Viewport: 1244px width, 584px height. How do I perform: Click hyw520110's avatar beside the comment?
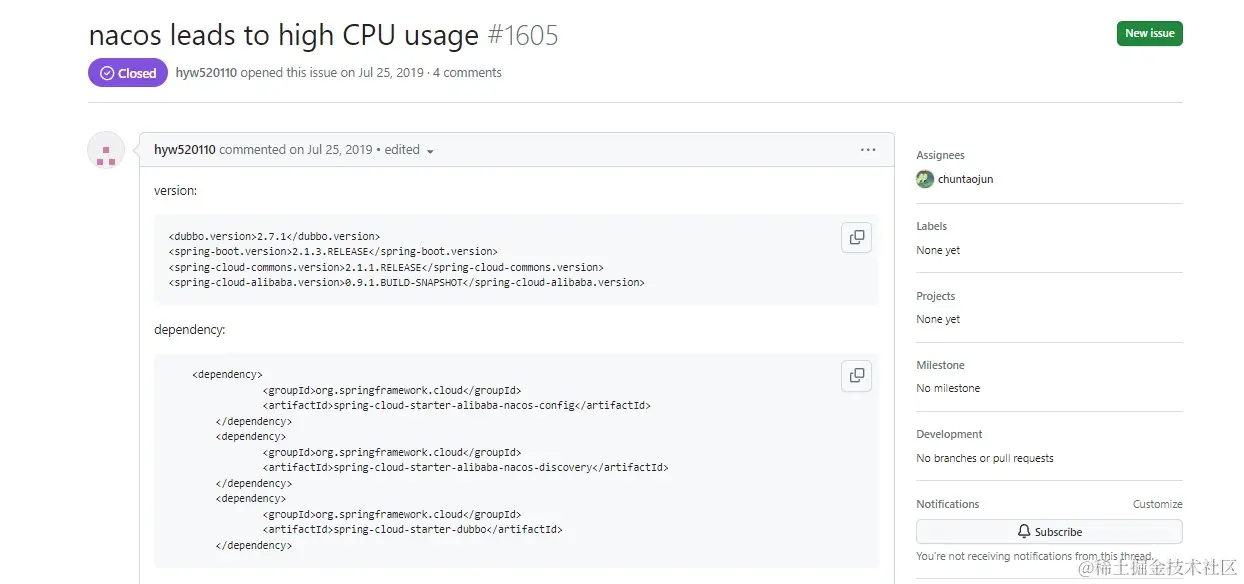106,150
